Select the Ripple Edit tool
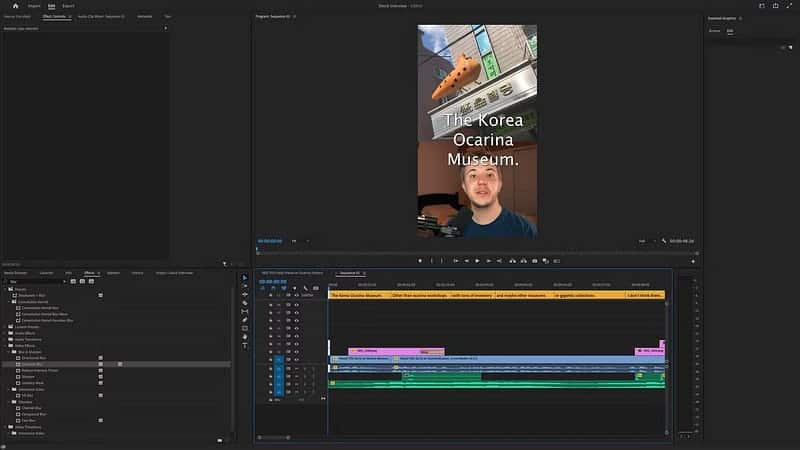Viewport: 800px width, 450px height. point(245,294)
